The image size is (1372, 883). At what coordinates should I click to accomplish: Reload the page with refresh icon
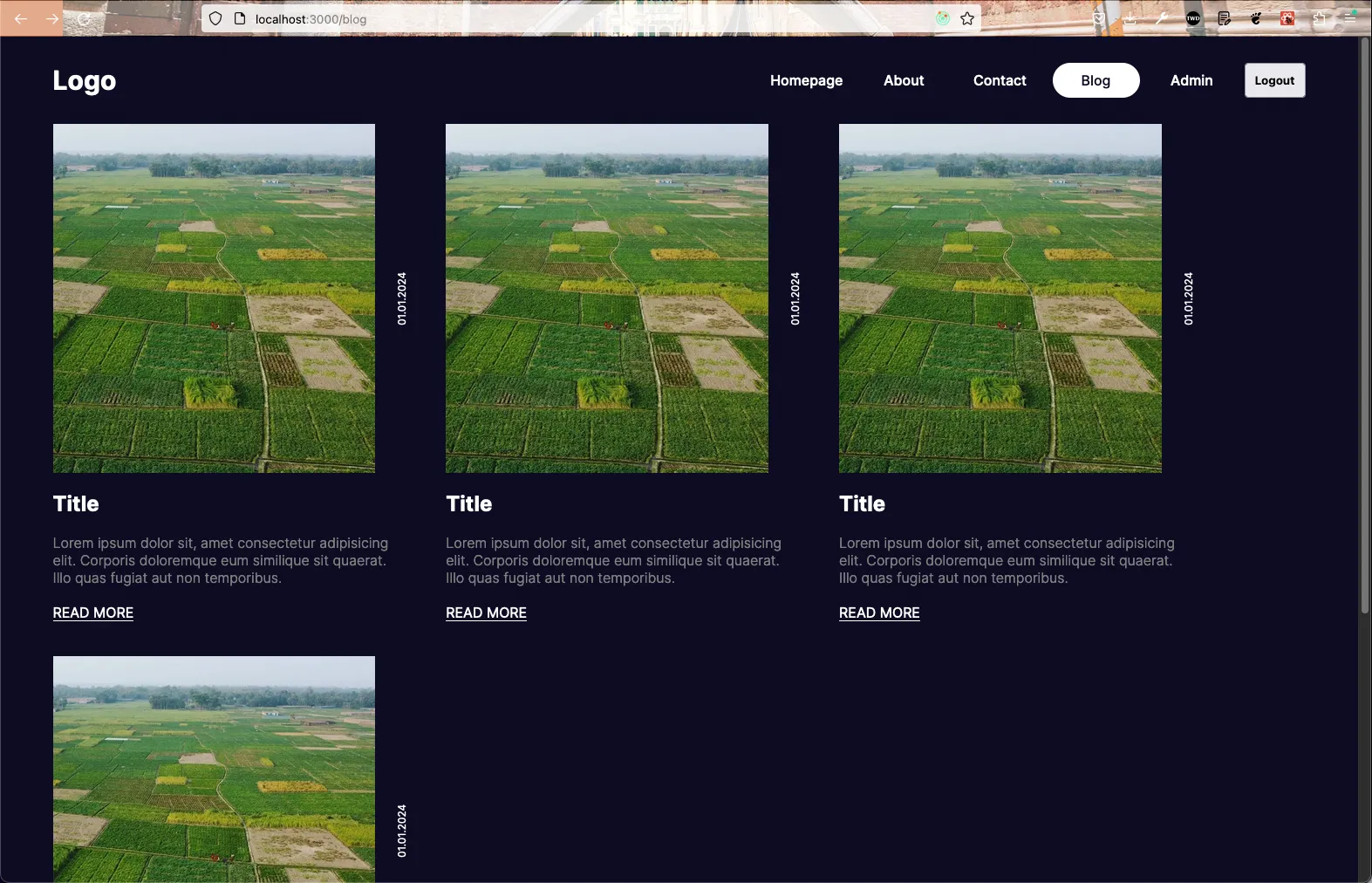click(84, 18)
